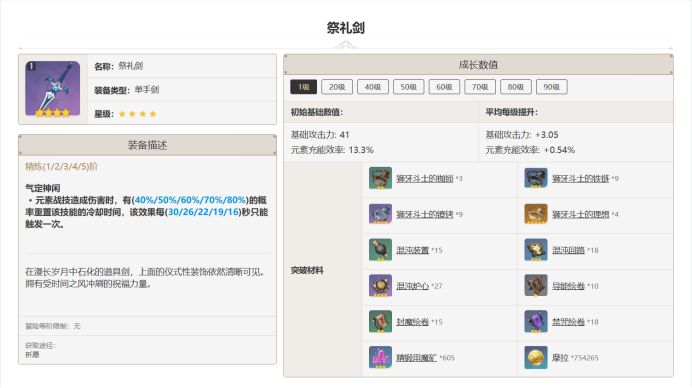Image resolution: width=692 pixels, height=388 pixels.
Task: Click the 禁咒绘卷 purple scroll icon
Action: tap(536, 321)
